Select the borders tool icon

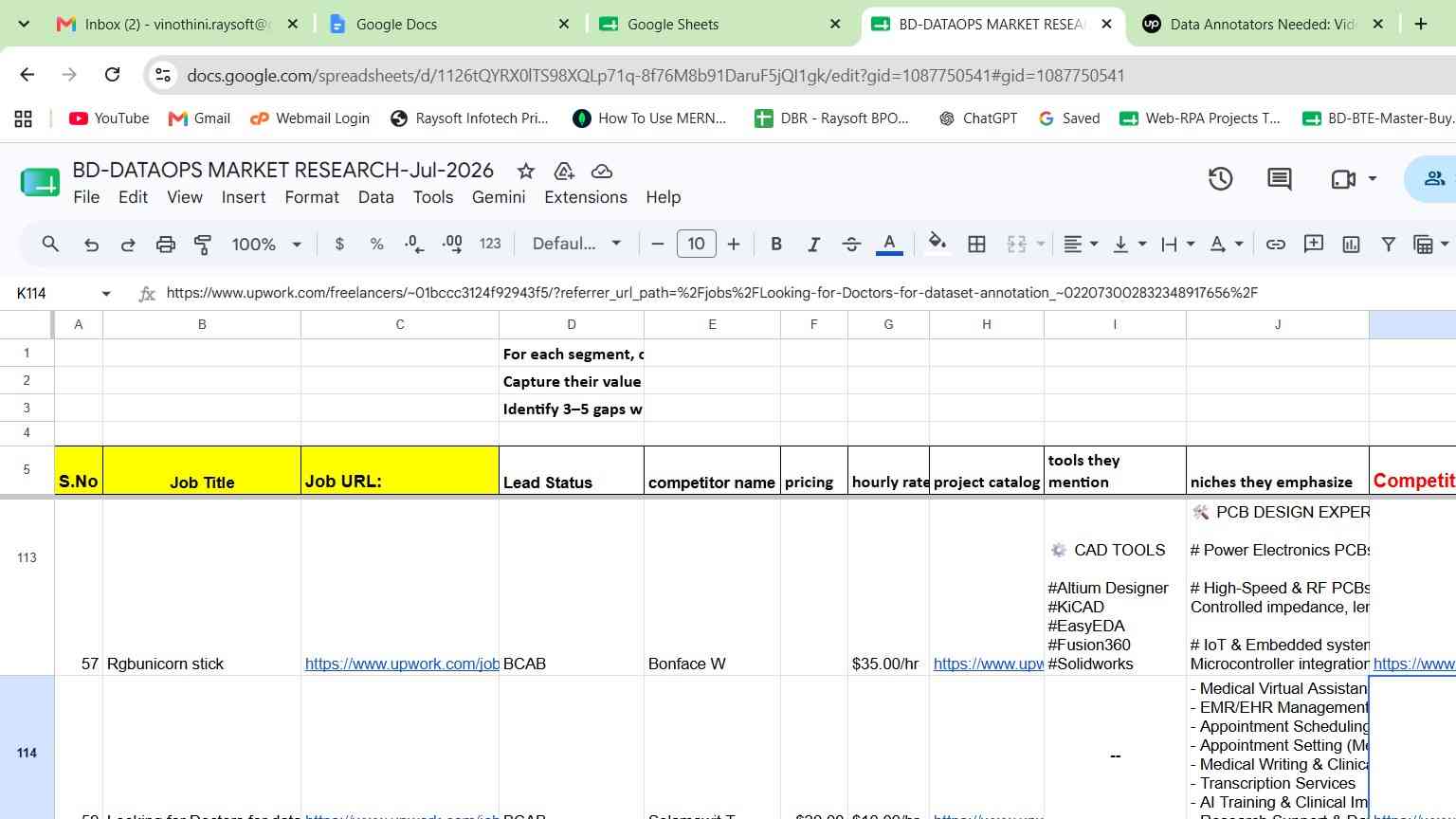pos(976,245)
